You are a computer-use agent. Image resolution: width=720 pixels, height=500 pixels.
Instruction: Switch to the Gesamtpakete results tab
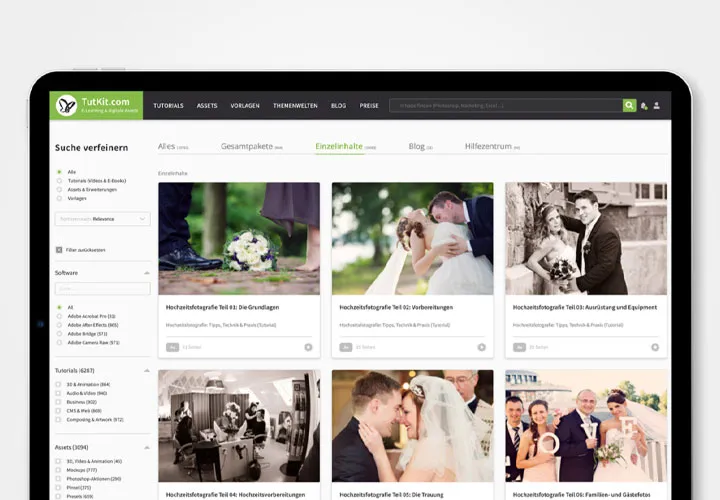click(x=252, y=146)
